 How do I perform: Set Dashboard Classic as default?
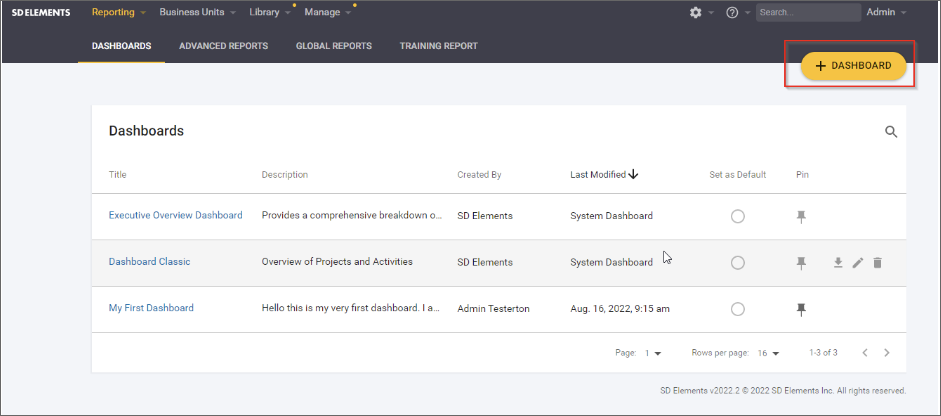pos(737,263)
